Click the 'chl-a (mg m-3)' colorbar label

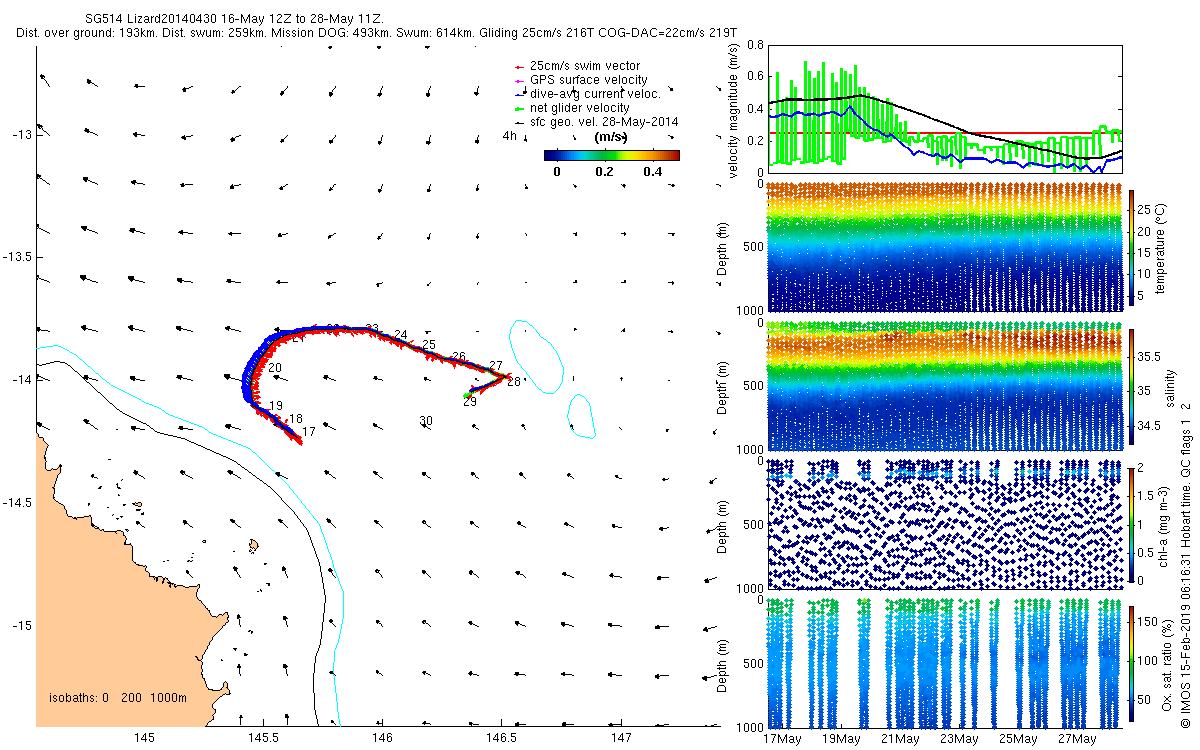[1164, 524]
